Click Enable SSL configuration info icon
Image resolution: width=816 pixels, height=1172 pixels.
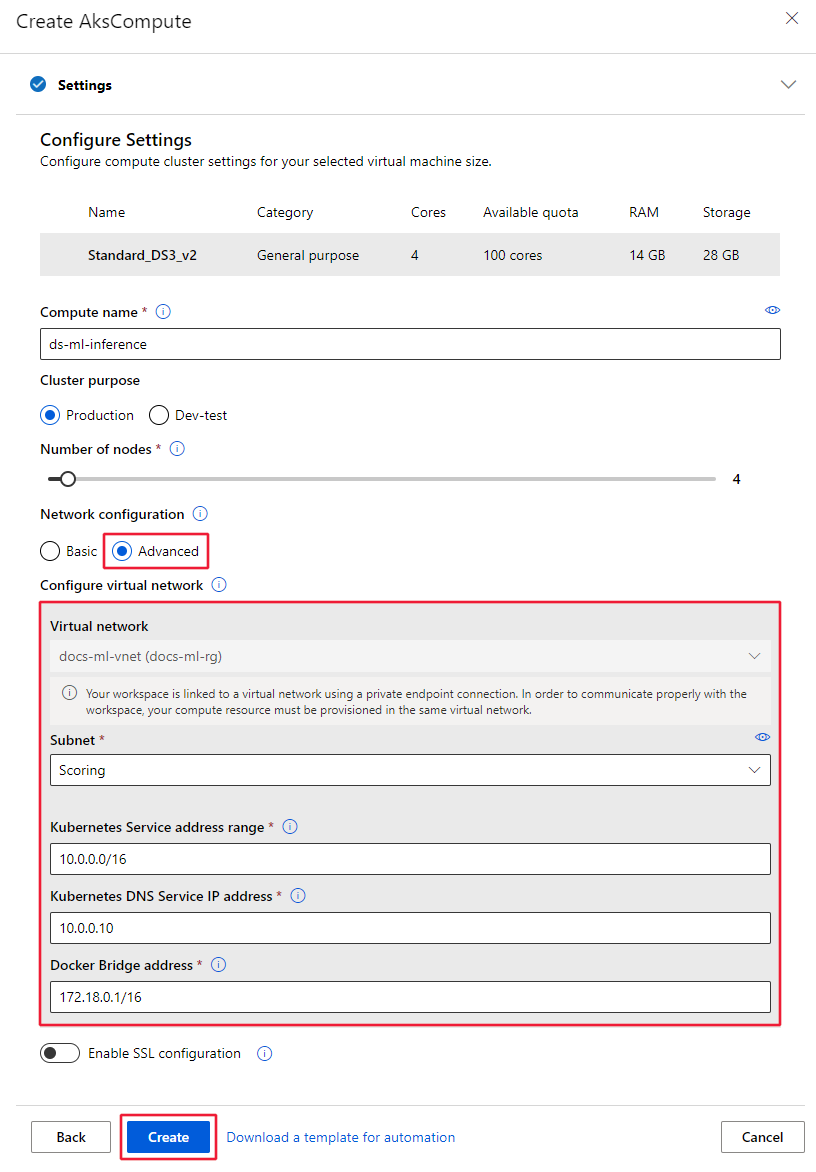pyautogui.click(x=265, y=1053)
